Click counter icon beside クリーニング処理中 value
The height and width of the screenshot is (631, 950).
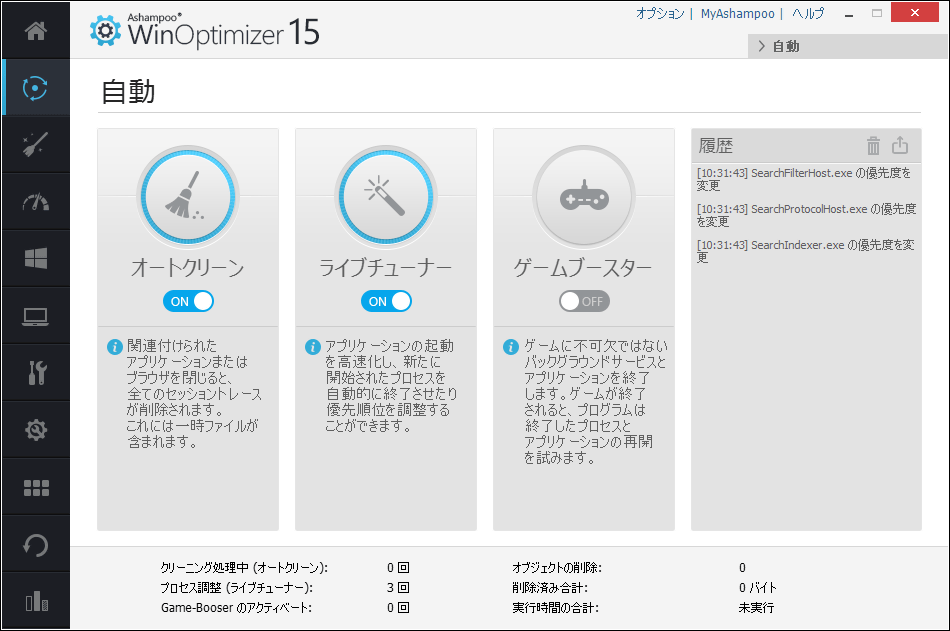point(404,567)
